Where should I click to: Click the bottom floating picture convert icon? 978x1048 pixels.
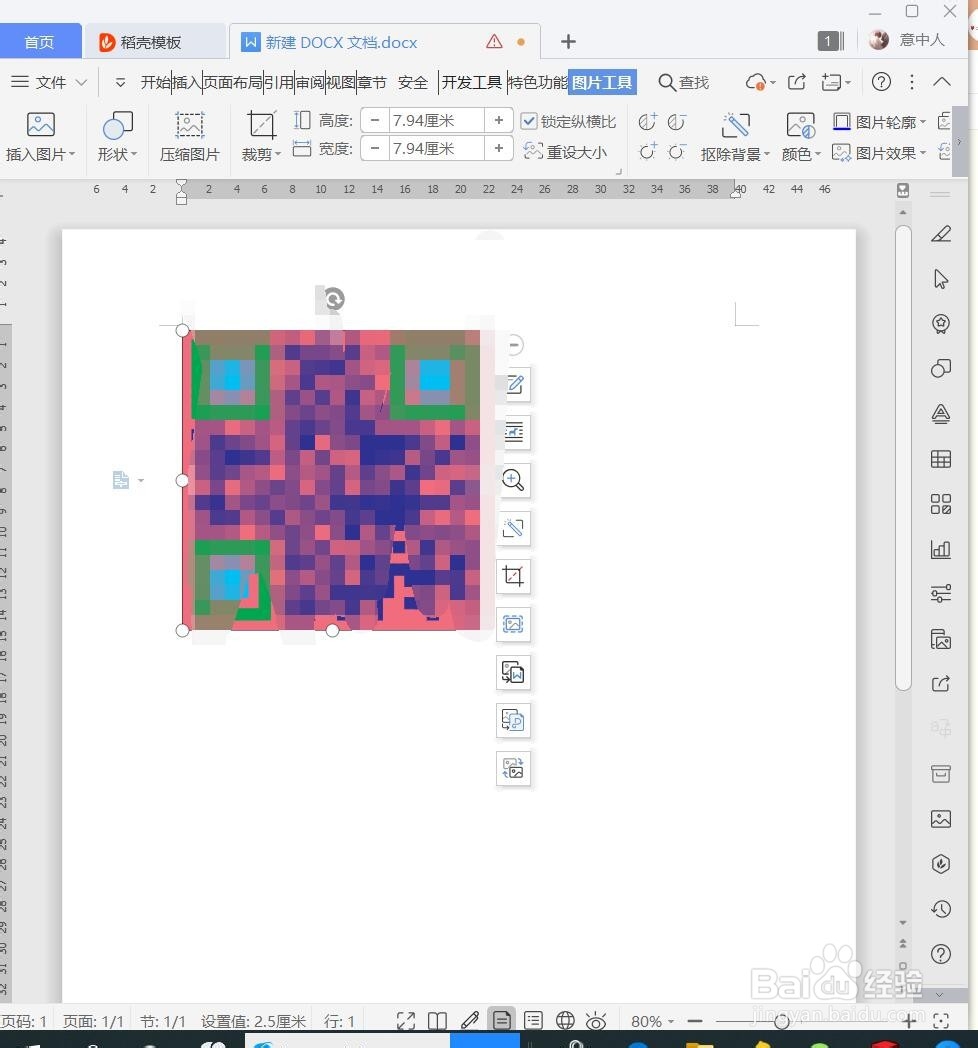click(x=513, y=769)
